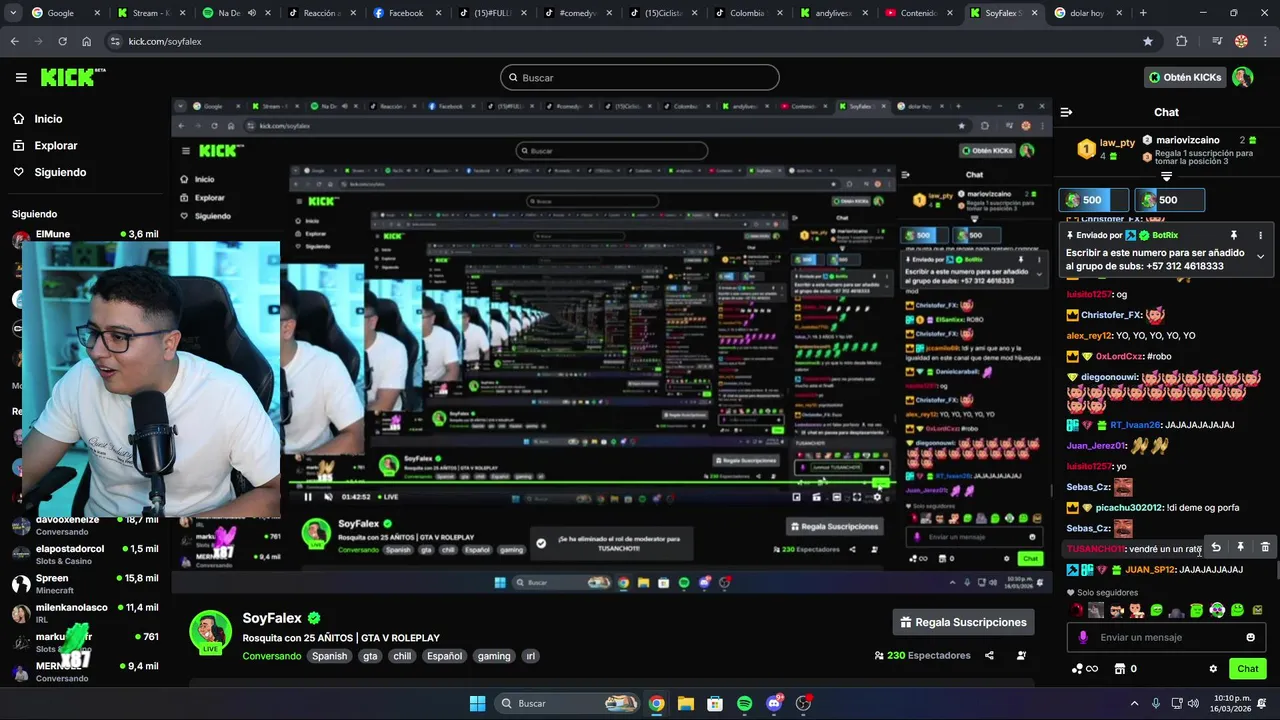Insert the first red emote in quick emotes

pyautogui.click(x=1077, y=610)
